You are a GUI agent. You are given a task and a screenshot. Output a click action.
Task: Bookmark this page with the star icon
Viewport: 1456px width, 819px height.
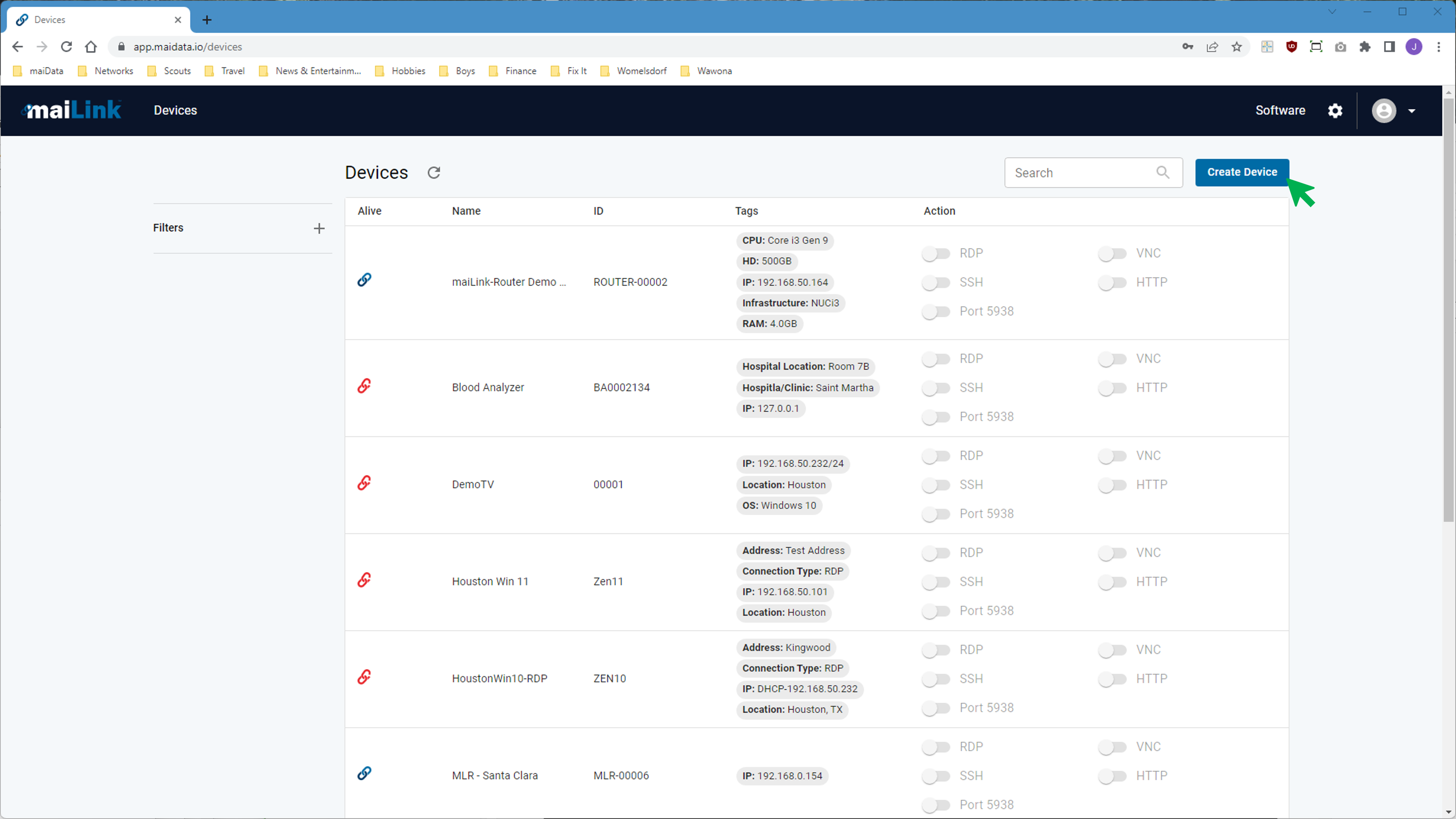click(1237, 47)
